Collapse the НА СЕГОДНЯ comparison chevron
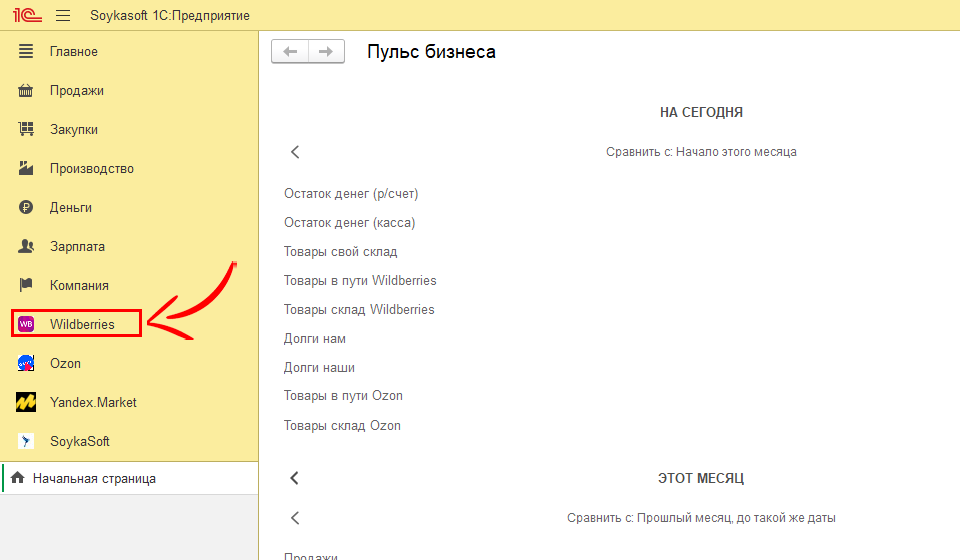Viewport: 960px width, 560px height. [295, 152]
